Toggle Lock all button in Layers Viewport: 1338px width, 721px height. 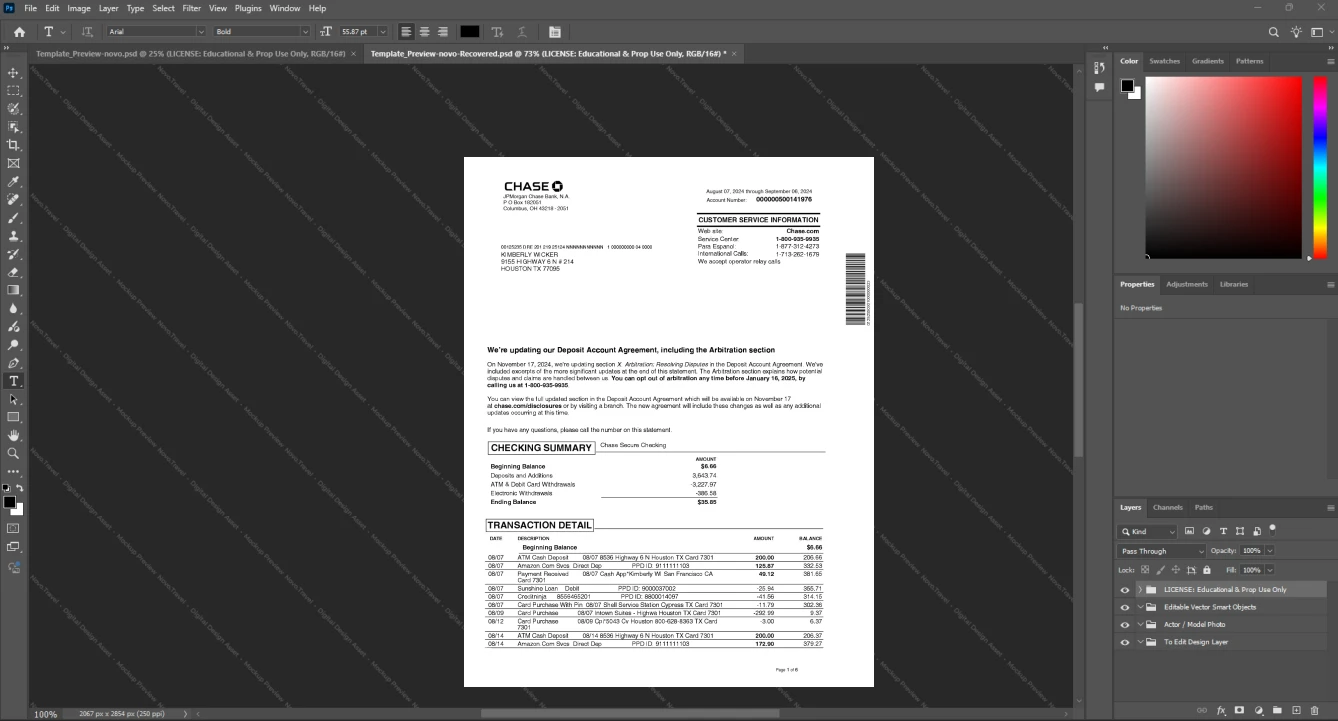[1206, 569]
